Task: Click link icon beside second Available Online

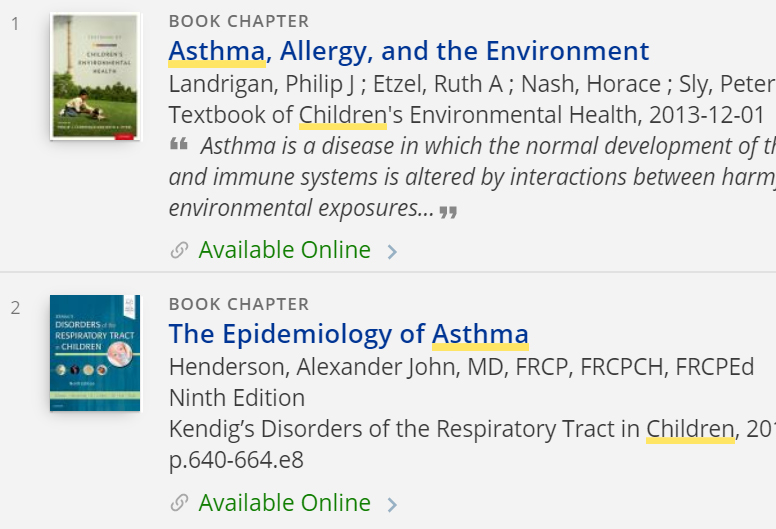Action: (179, 503)
